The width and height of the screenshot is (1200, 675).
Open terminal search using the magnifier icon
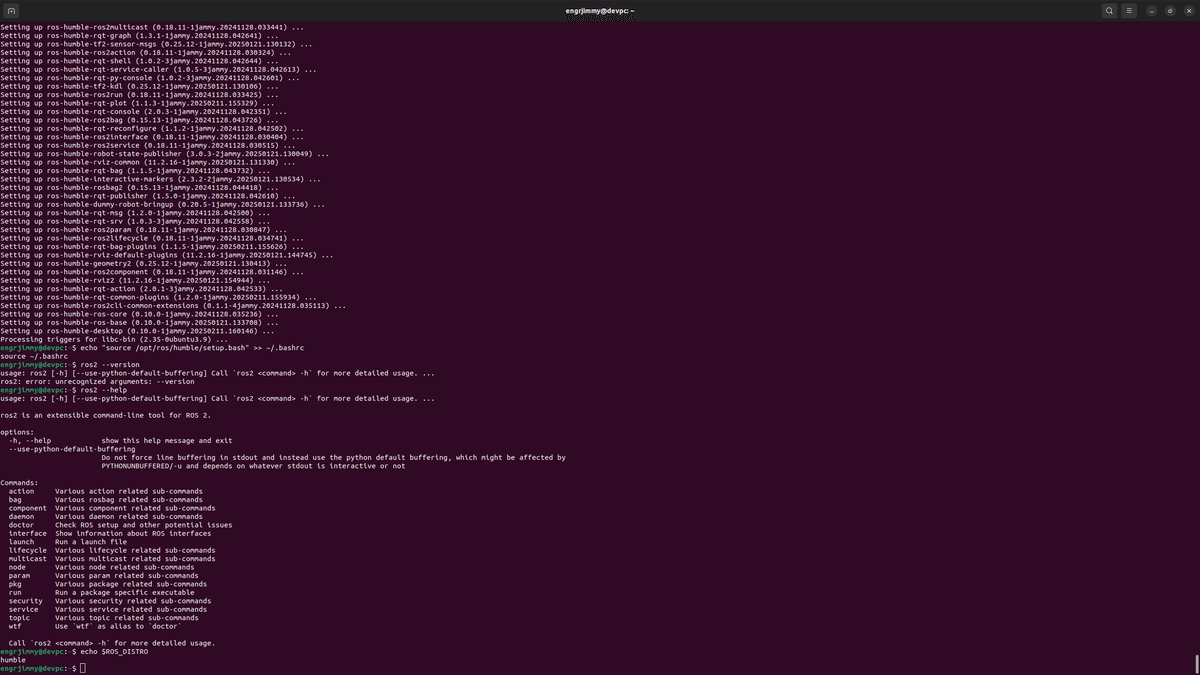click(x=1109, y=10)
